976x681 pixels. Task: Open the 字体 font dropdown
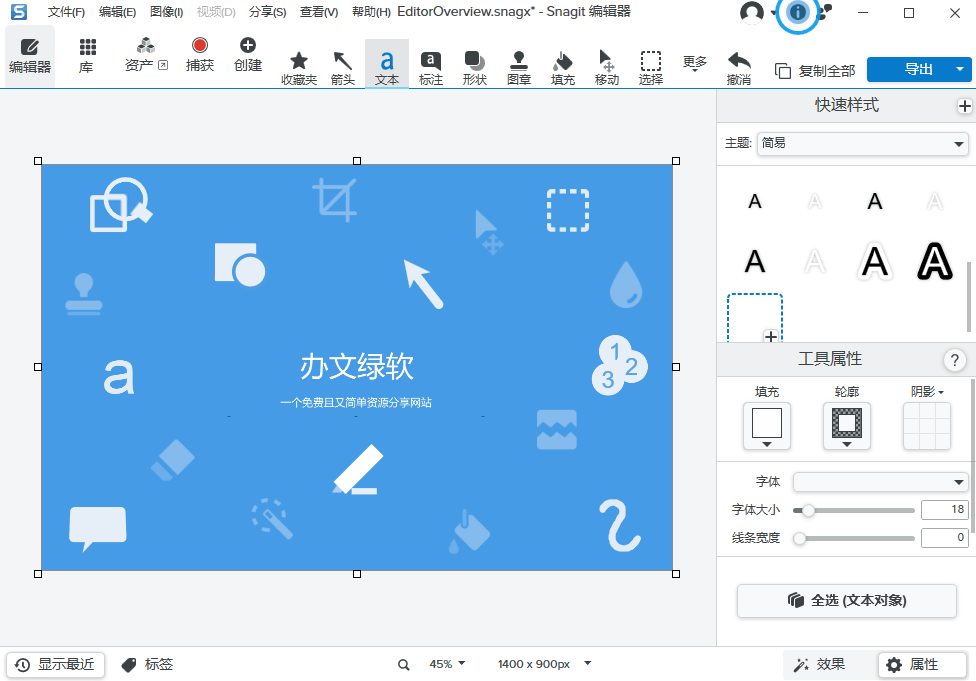click(x=880, y=482)
